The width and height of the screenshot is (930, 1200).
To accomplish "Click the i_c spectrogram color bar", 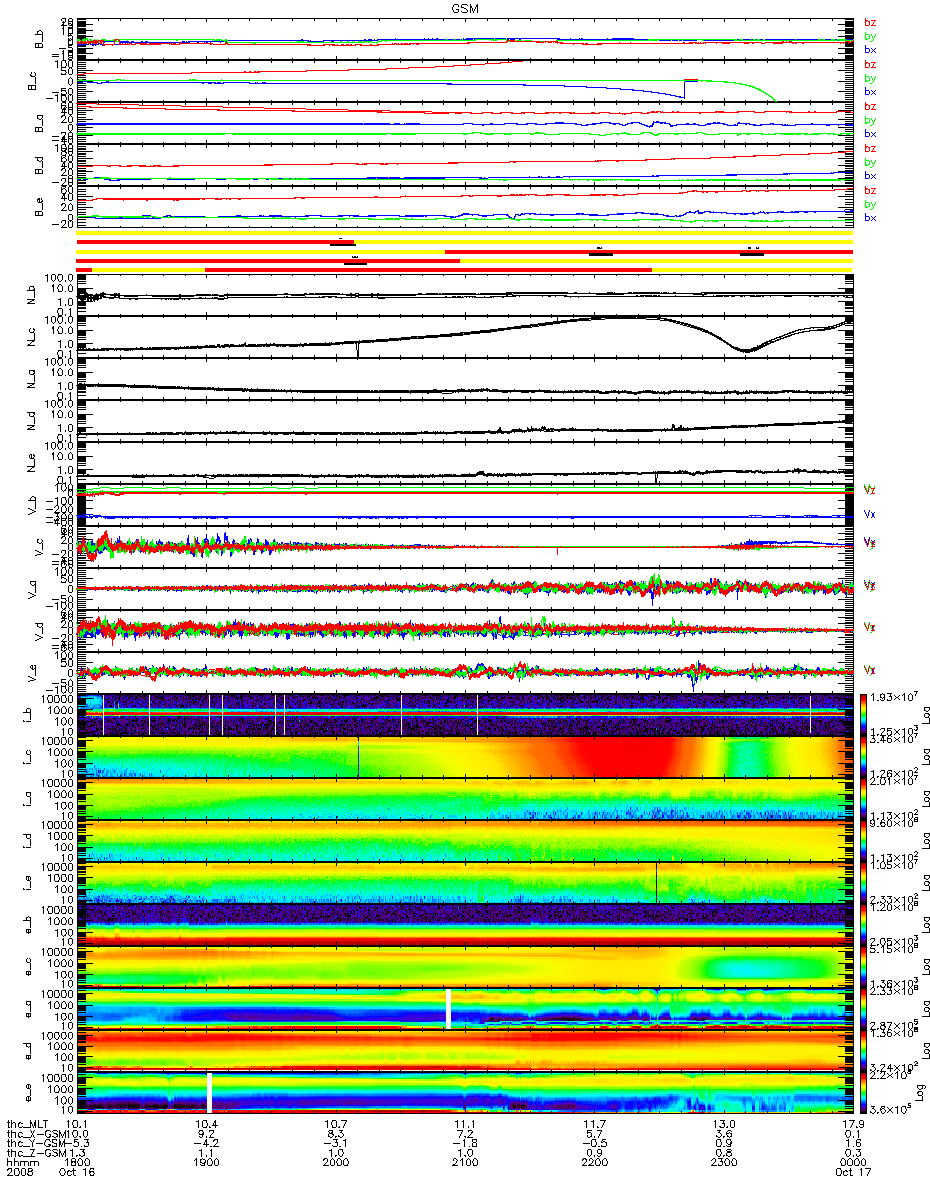I will point(865,756).
